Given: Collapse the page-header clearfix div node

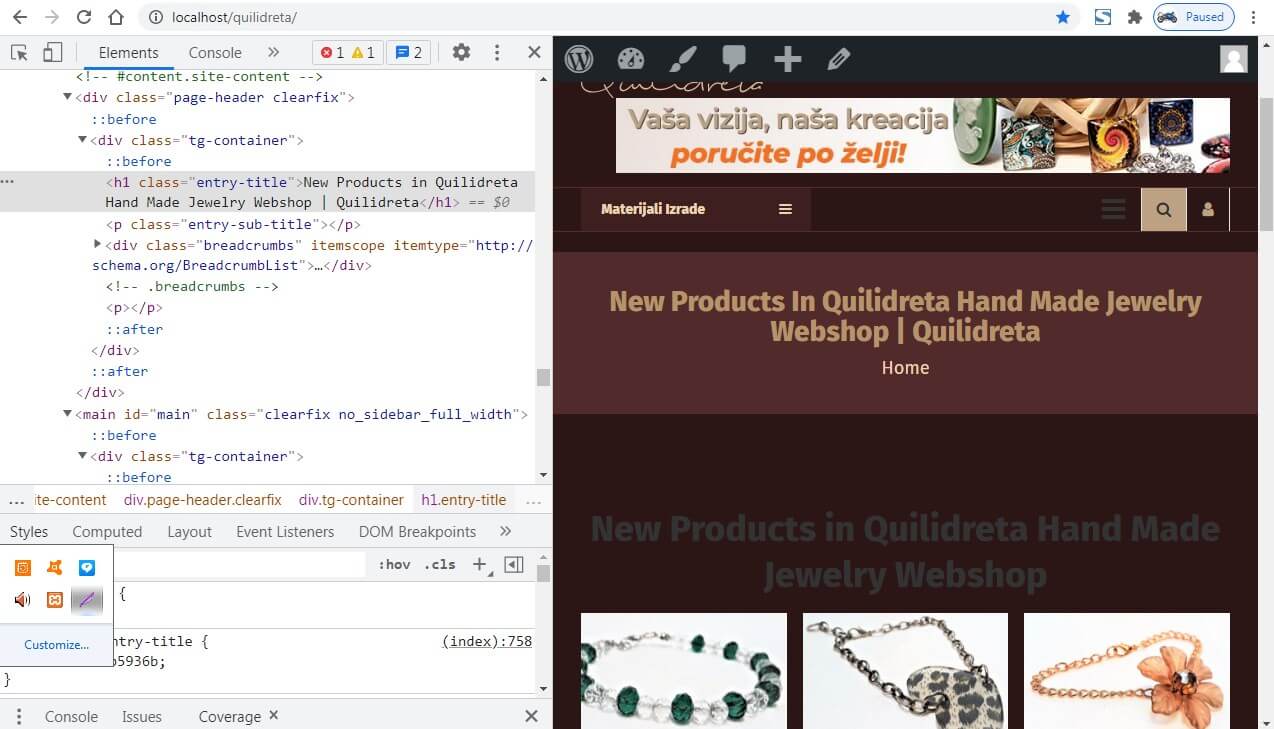Looking at the screenshot, I should (67, 97).
